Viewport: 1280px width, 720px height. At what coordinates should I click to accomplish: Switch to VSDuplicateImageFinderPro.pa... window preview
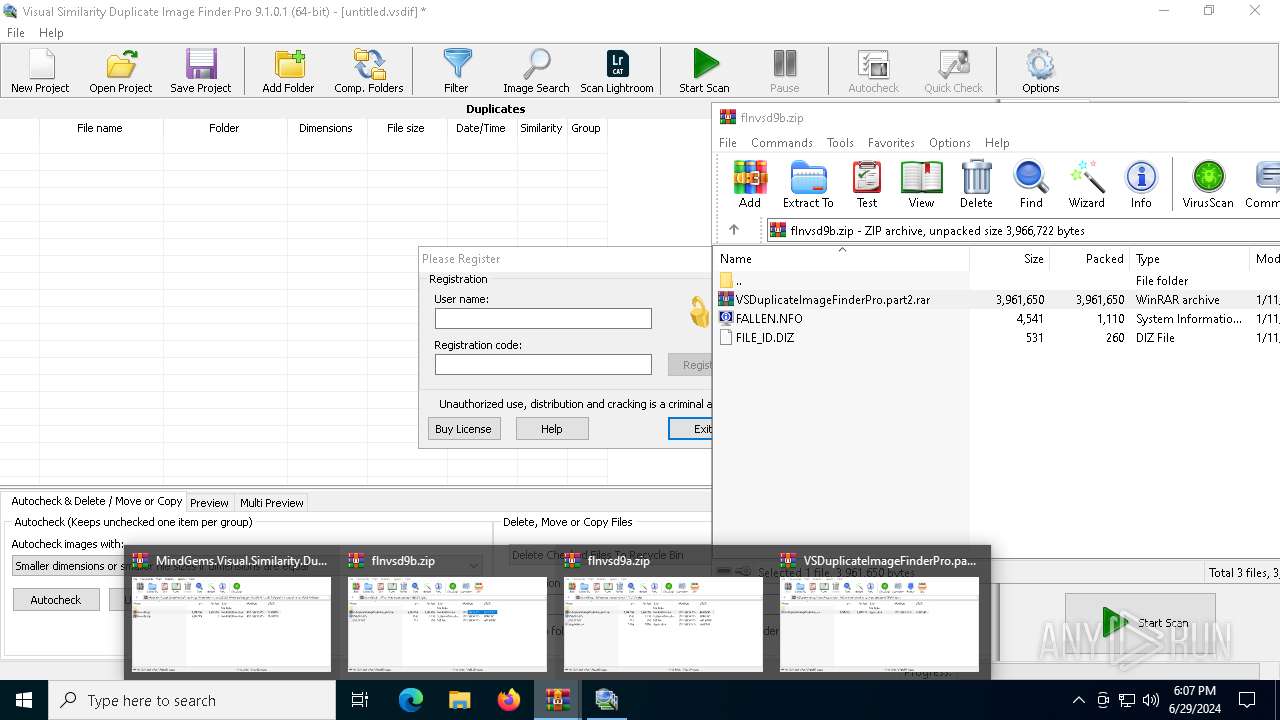click(880, 612)
